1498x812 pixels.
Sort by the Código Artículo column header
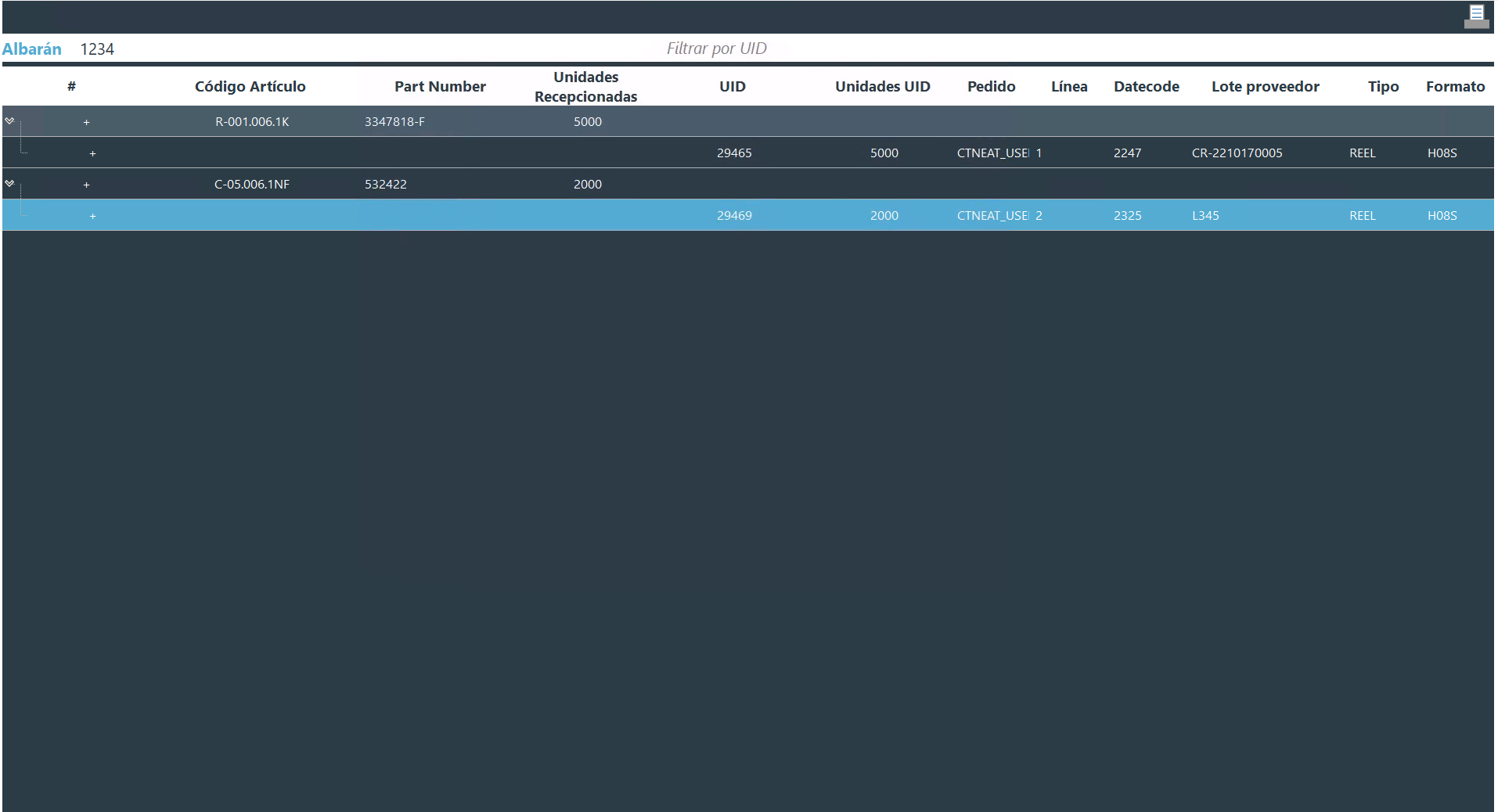[250, 87]
